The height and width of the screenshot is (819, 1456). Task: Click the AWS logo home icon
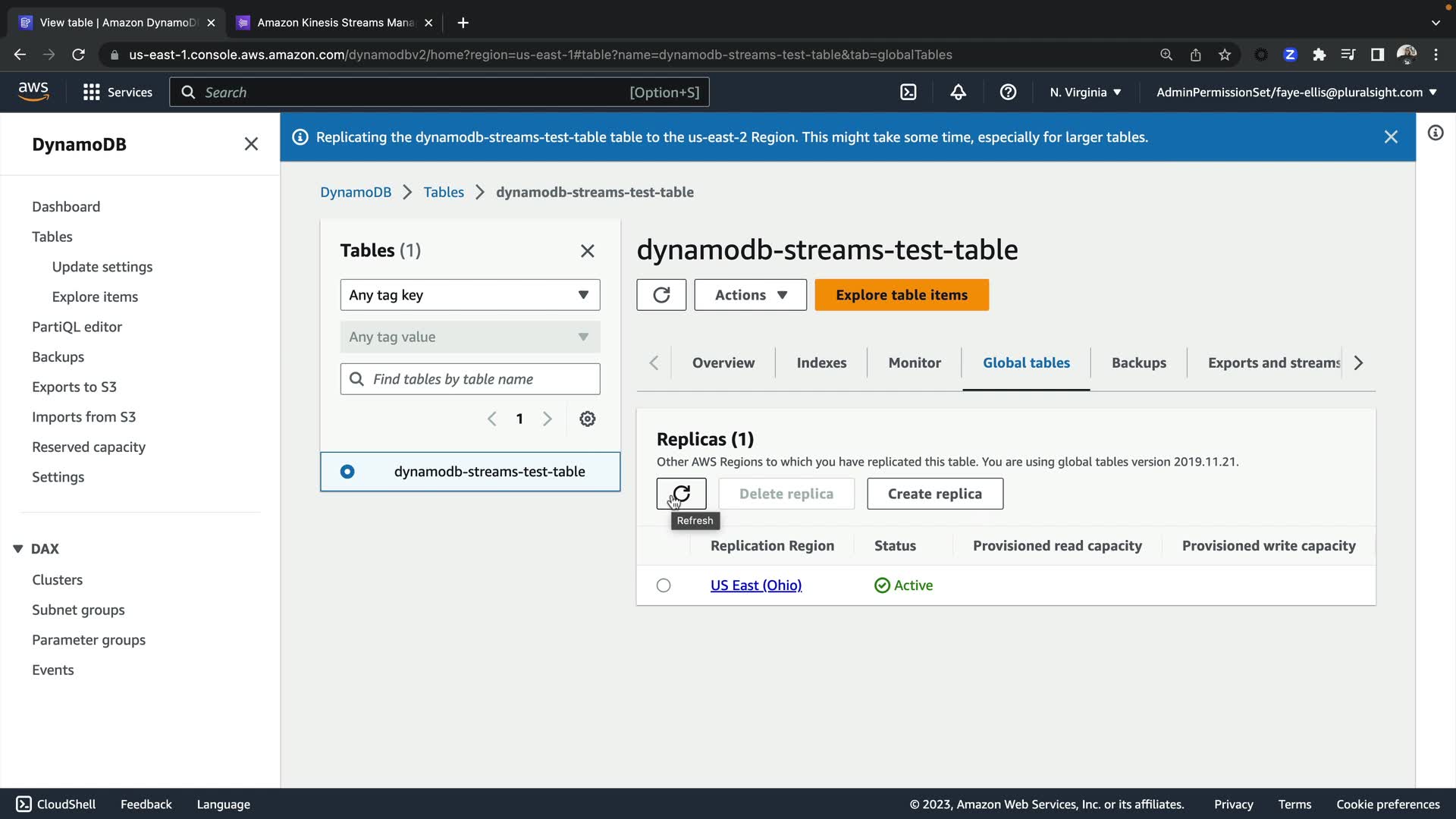(33, 91)
